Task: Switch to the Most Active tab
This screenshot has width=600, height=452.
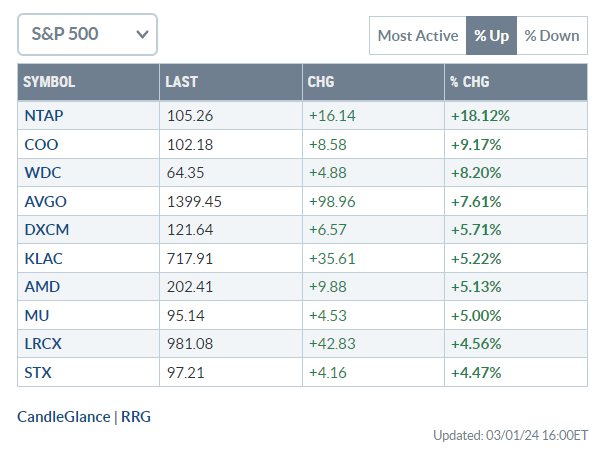Action: click(417, 36)
